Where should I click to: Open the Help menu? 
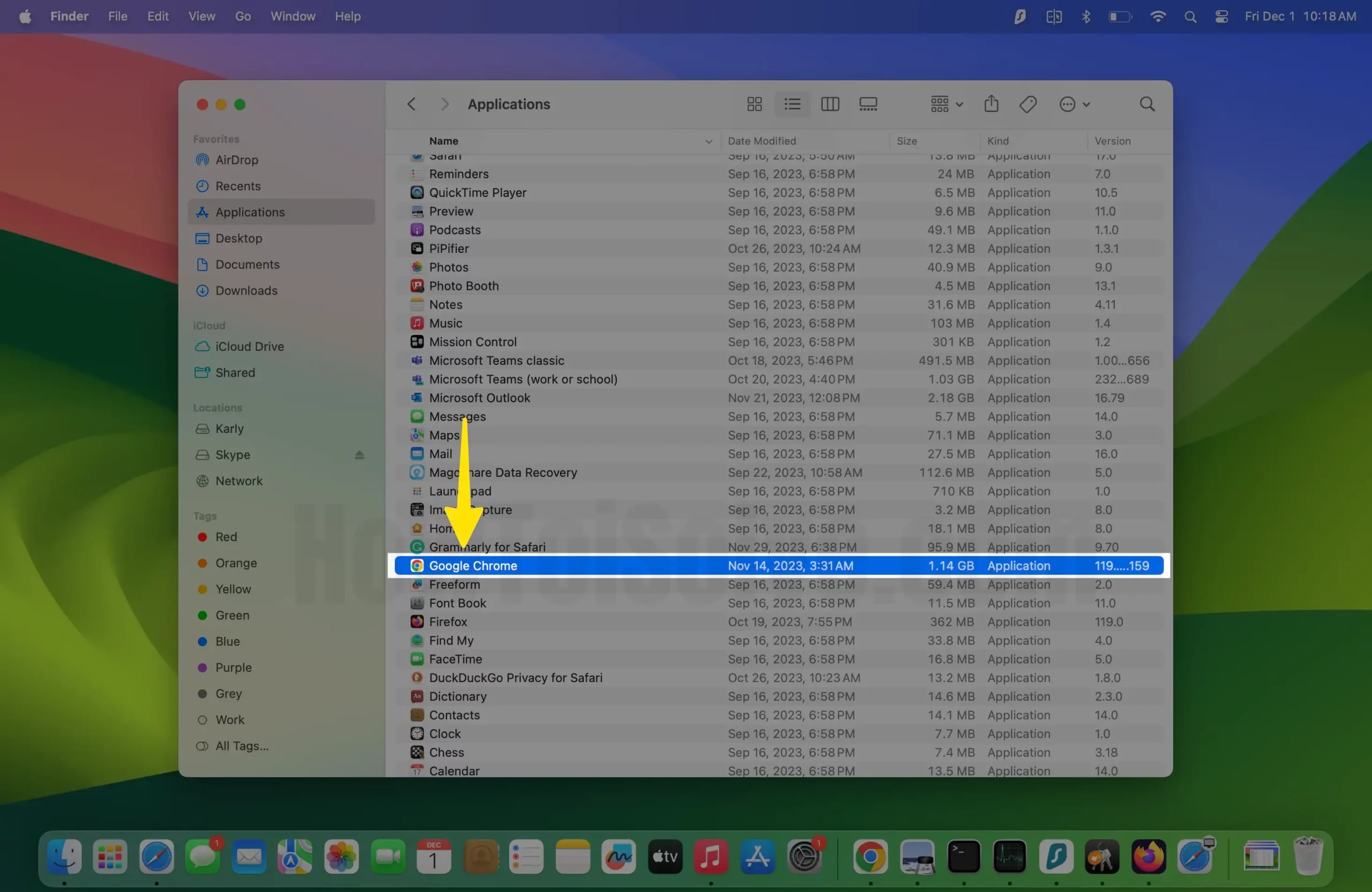[x=348, y=16]
